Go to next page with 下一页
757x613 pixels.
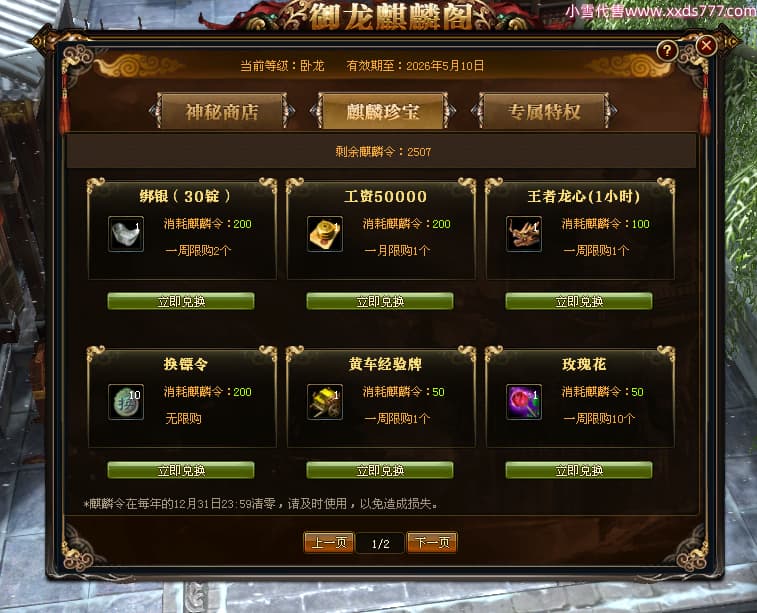point(432,543)
